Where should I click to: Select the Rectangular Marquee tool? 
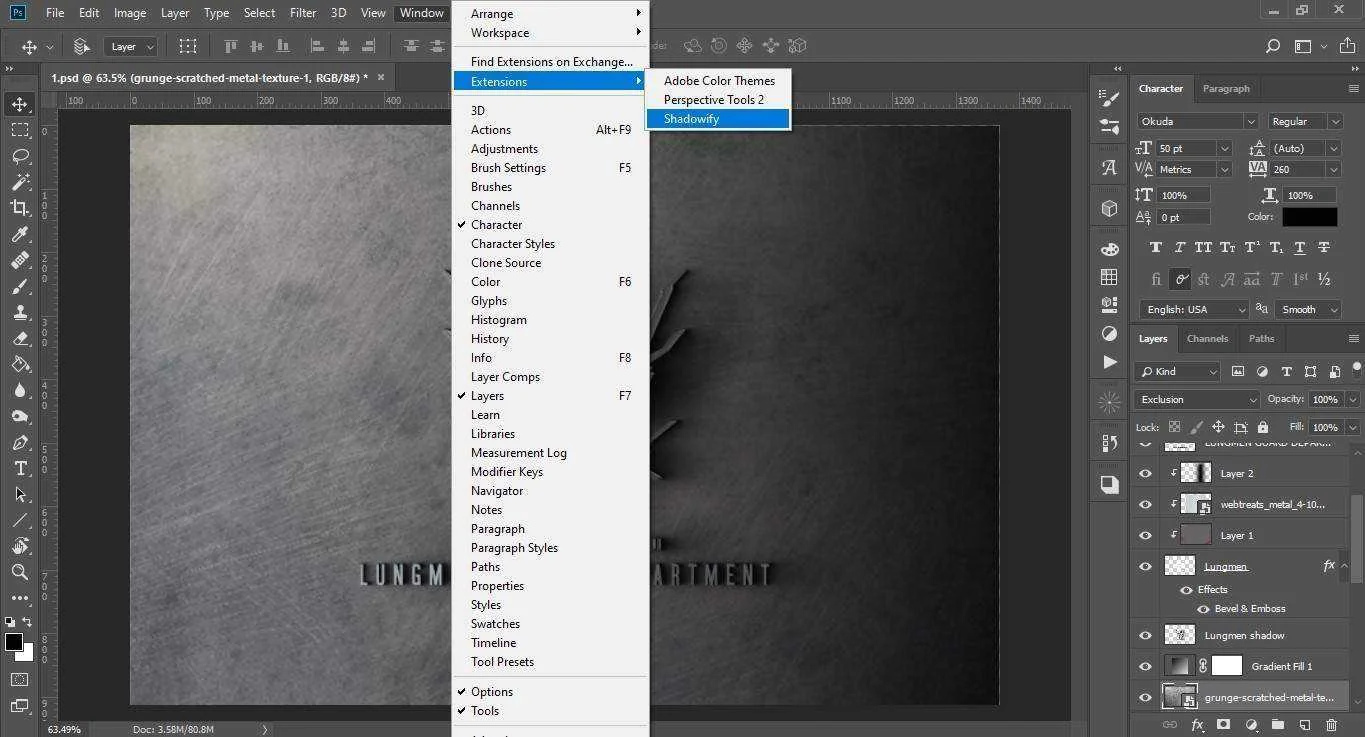20,130
